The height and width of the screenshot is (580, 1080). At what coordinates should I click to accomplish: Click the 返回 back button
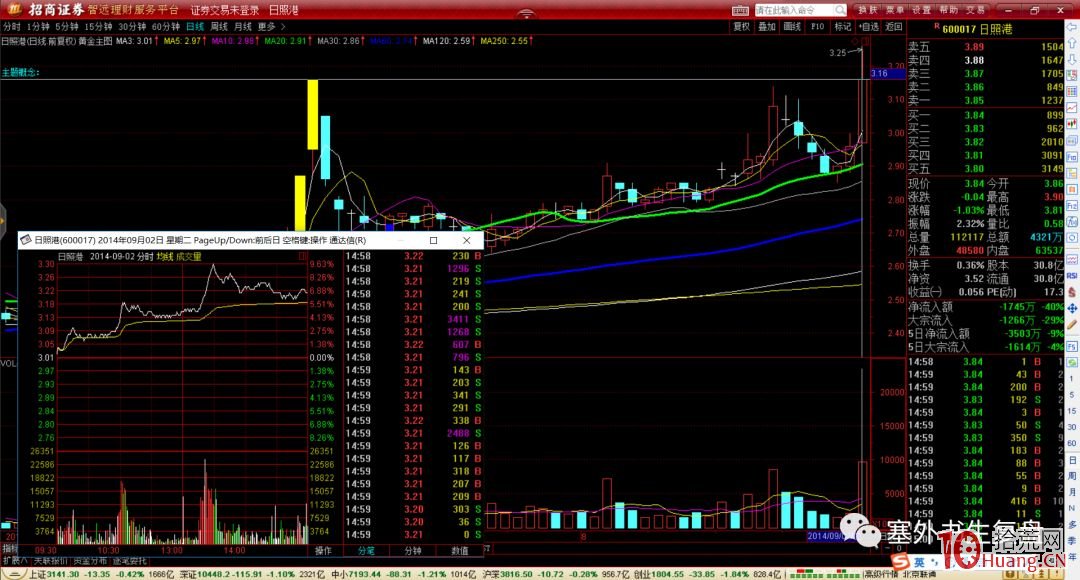pos(893,26)
